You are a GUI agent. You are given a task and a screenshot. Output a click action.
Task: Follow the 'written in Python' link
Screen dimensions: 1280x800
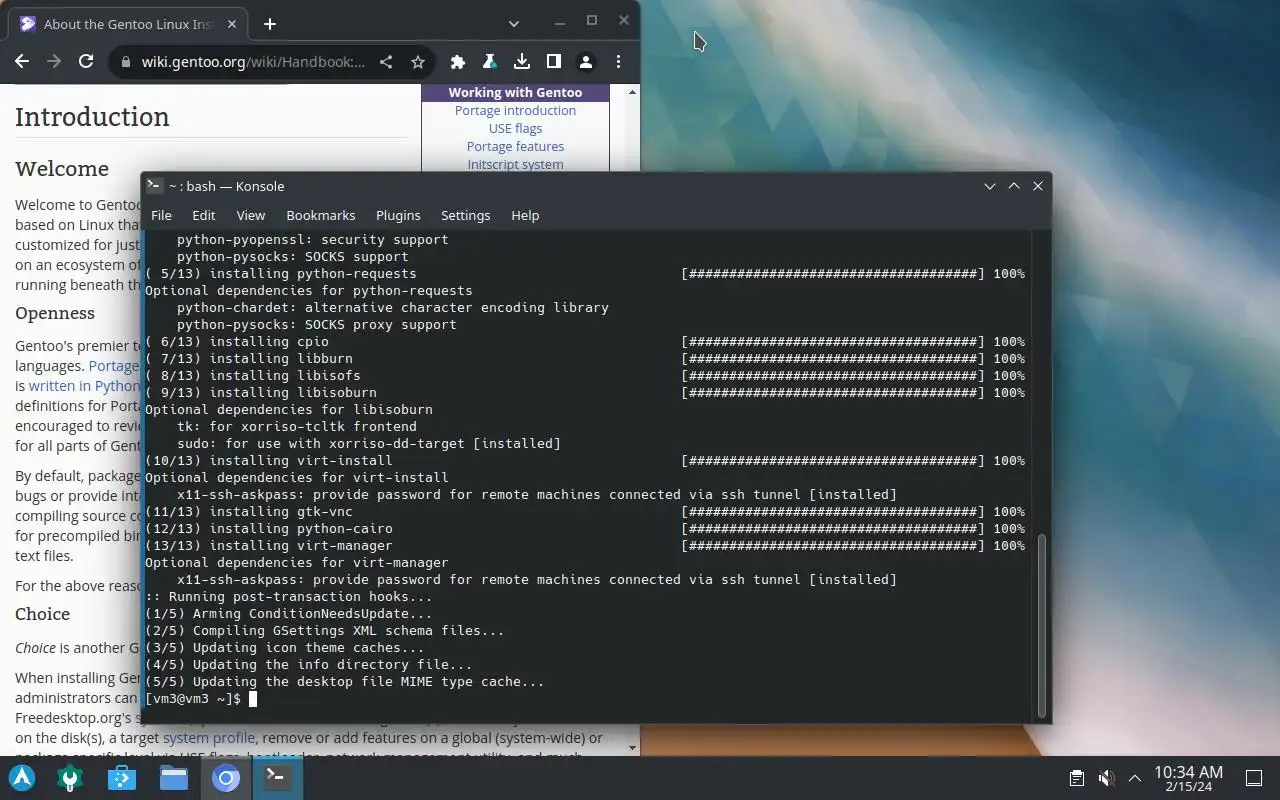(84, 385)
